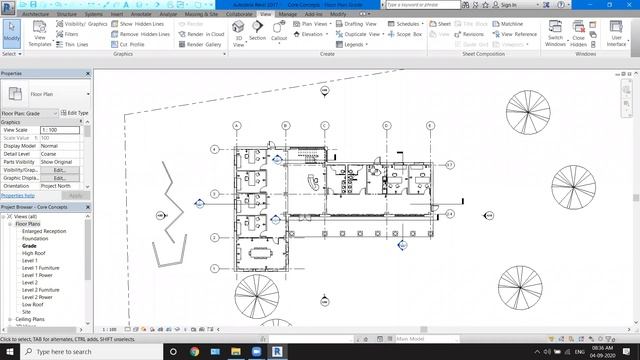Open File Explorer from taskbar
The image size is (640, 360).
pos(236,351)
